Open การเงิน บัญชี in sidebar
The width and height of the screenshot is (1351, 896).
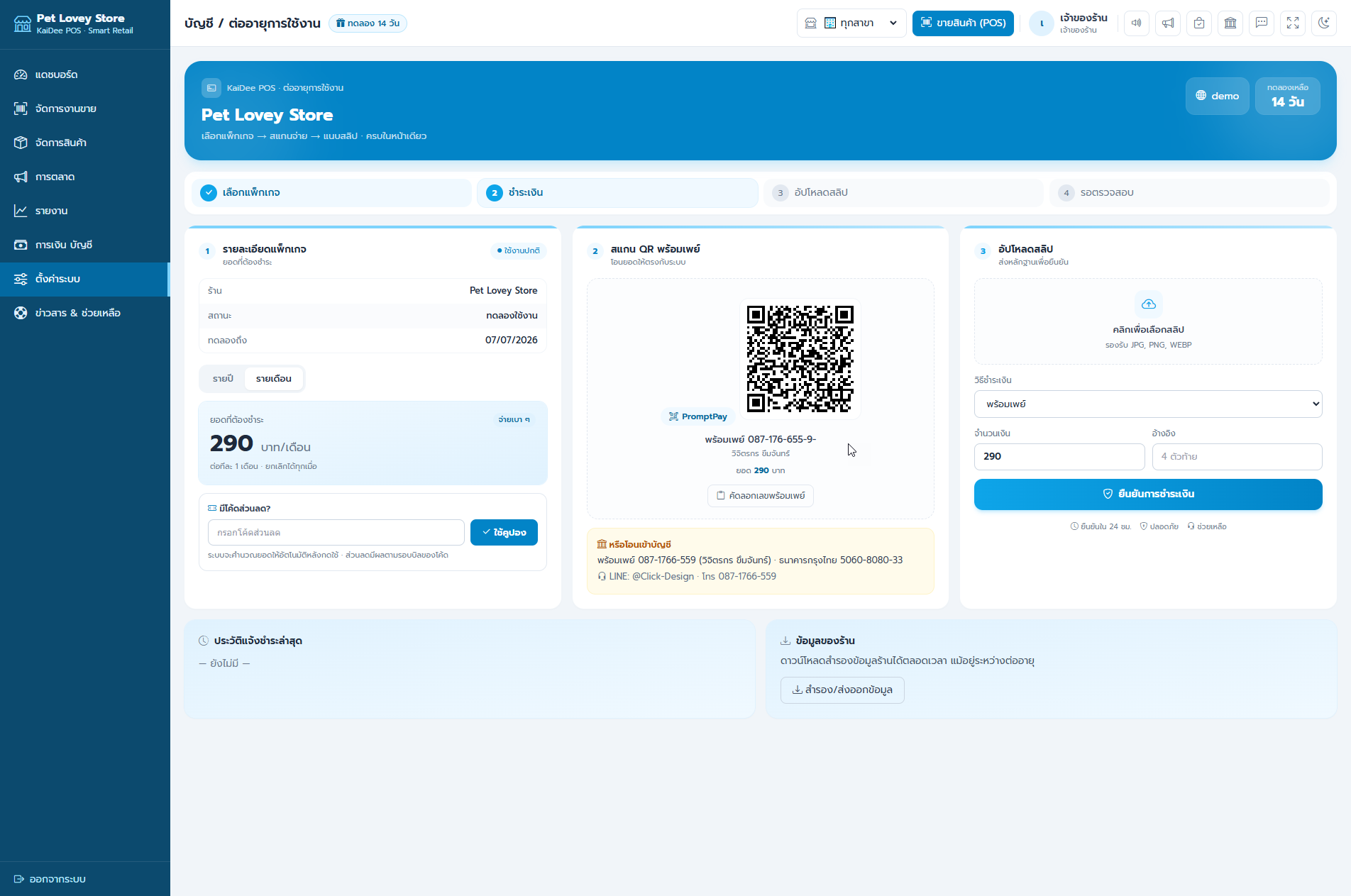84,245
